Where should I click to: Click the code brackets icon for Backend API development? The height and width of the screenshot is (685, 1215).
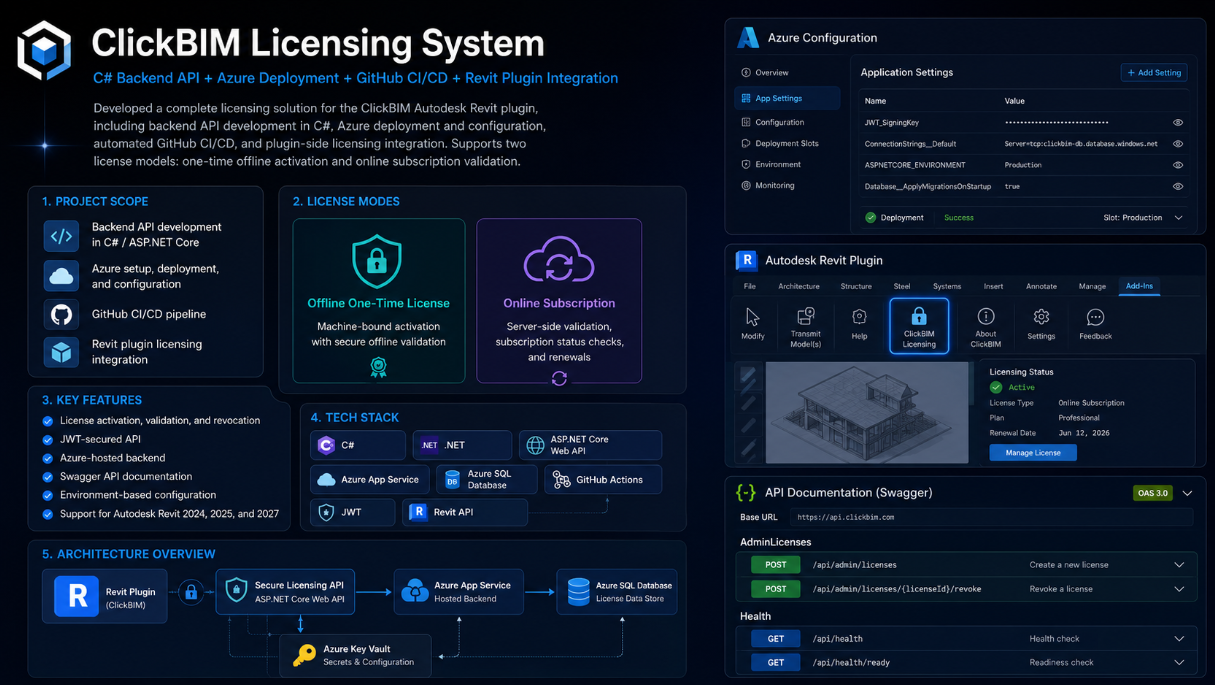[x=61, y=236]
